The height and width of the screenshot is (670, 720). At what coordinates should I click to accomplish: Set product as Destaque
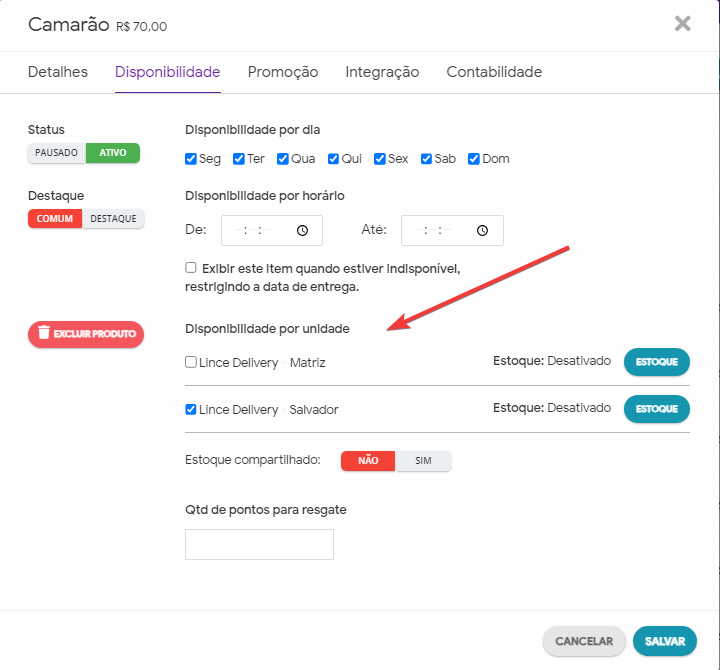(114, 218)
